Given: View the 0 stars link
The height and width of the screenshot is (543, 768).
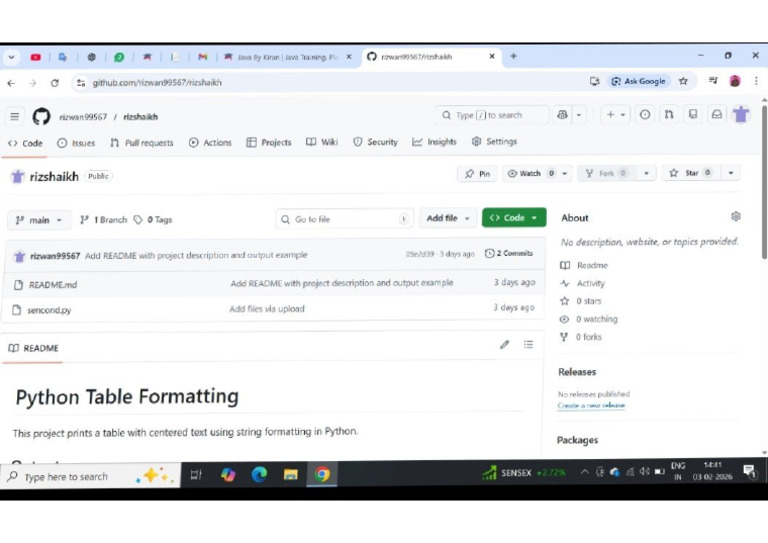Looking at the screenshot, I should [x=580, y=301].
